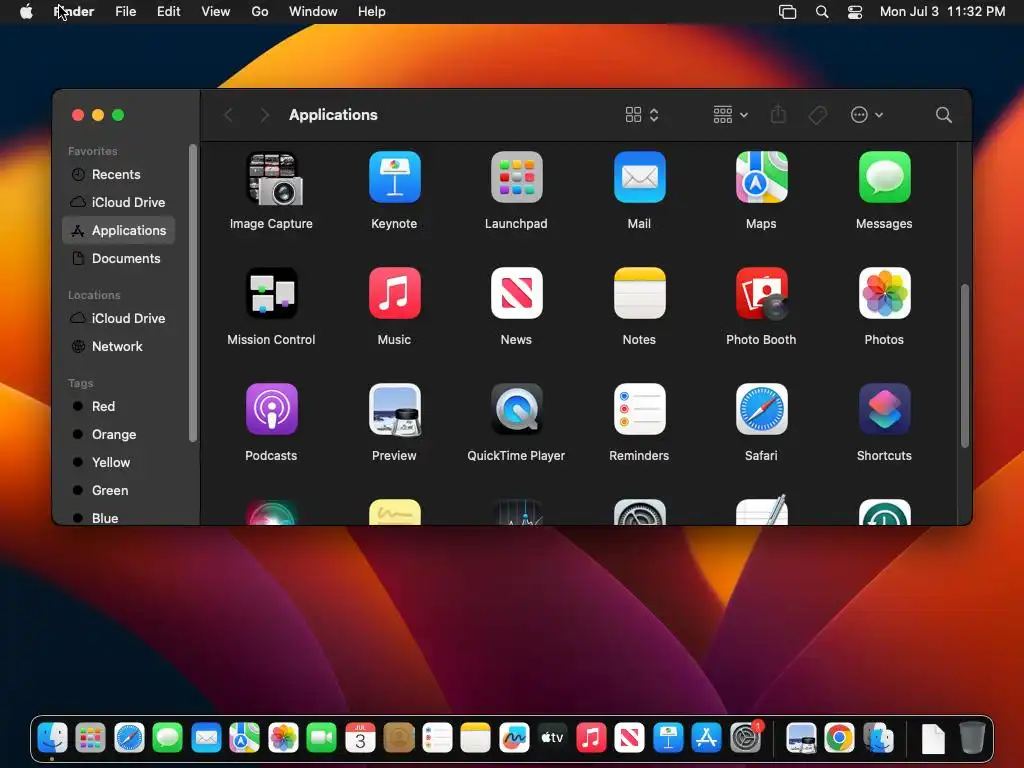Select the Reminders app in Applications
The image size is (1024, 768).
pos(639,409)
